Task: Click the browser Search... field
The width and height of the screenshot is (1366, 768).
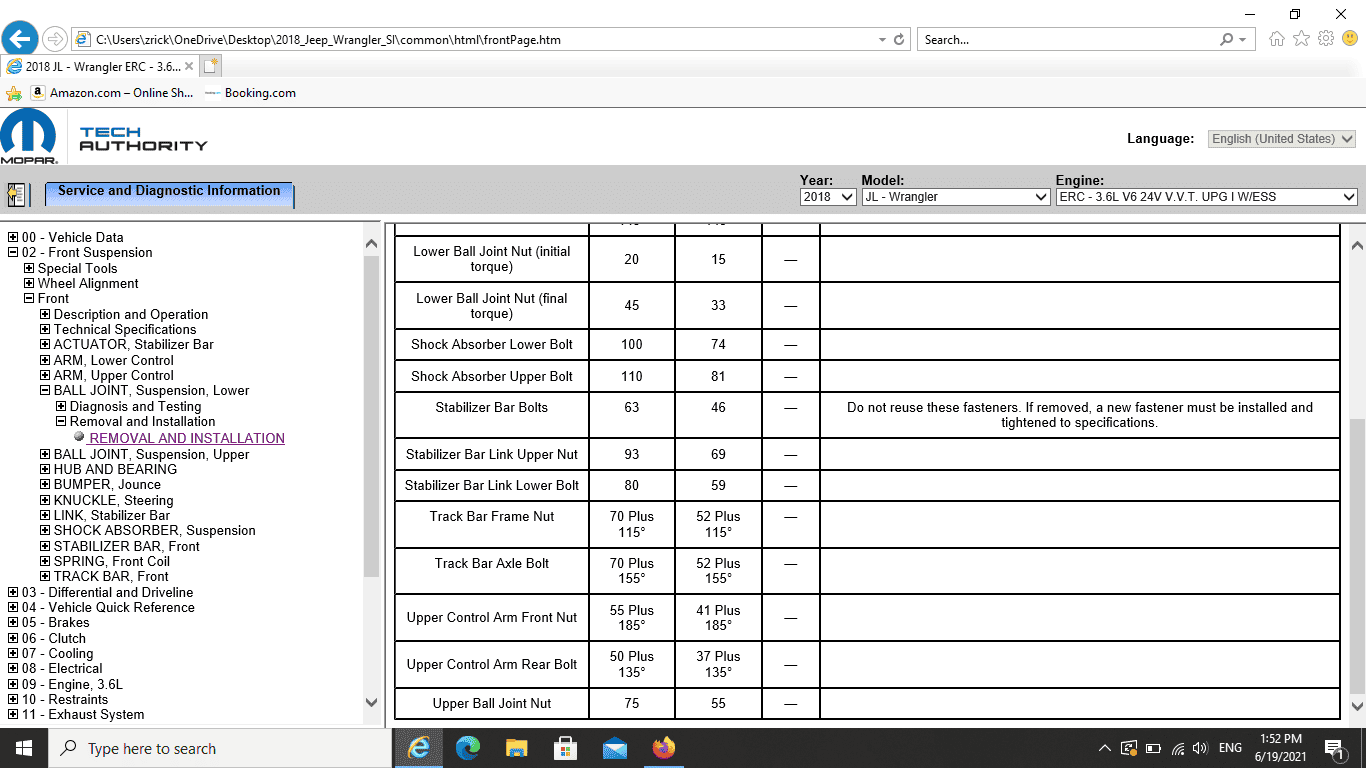Action: (1065, 40)
